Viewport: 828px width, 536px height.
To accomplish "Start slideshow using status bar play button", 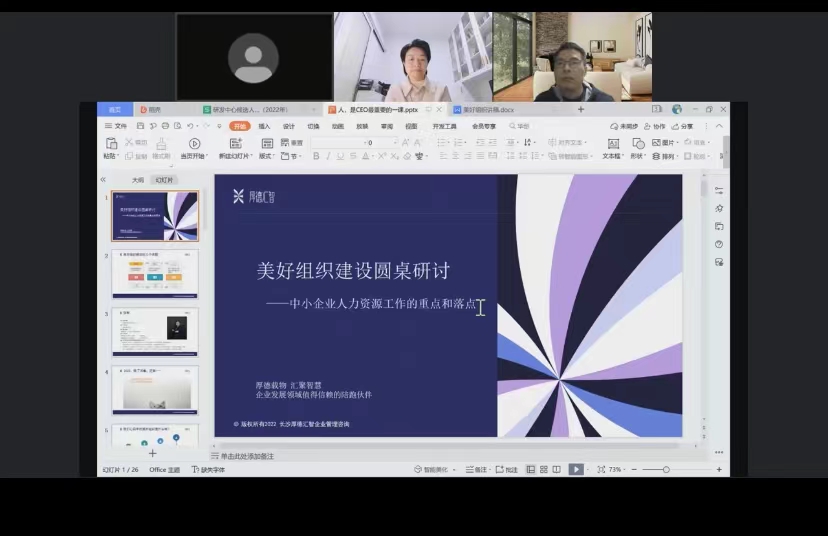I will 576,469.
